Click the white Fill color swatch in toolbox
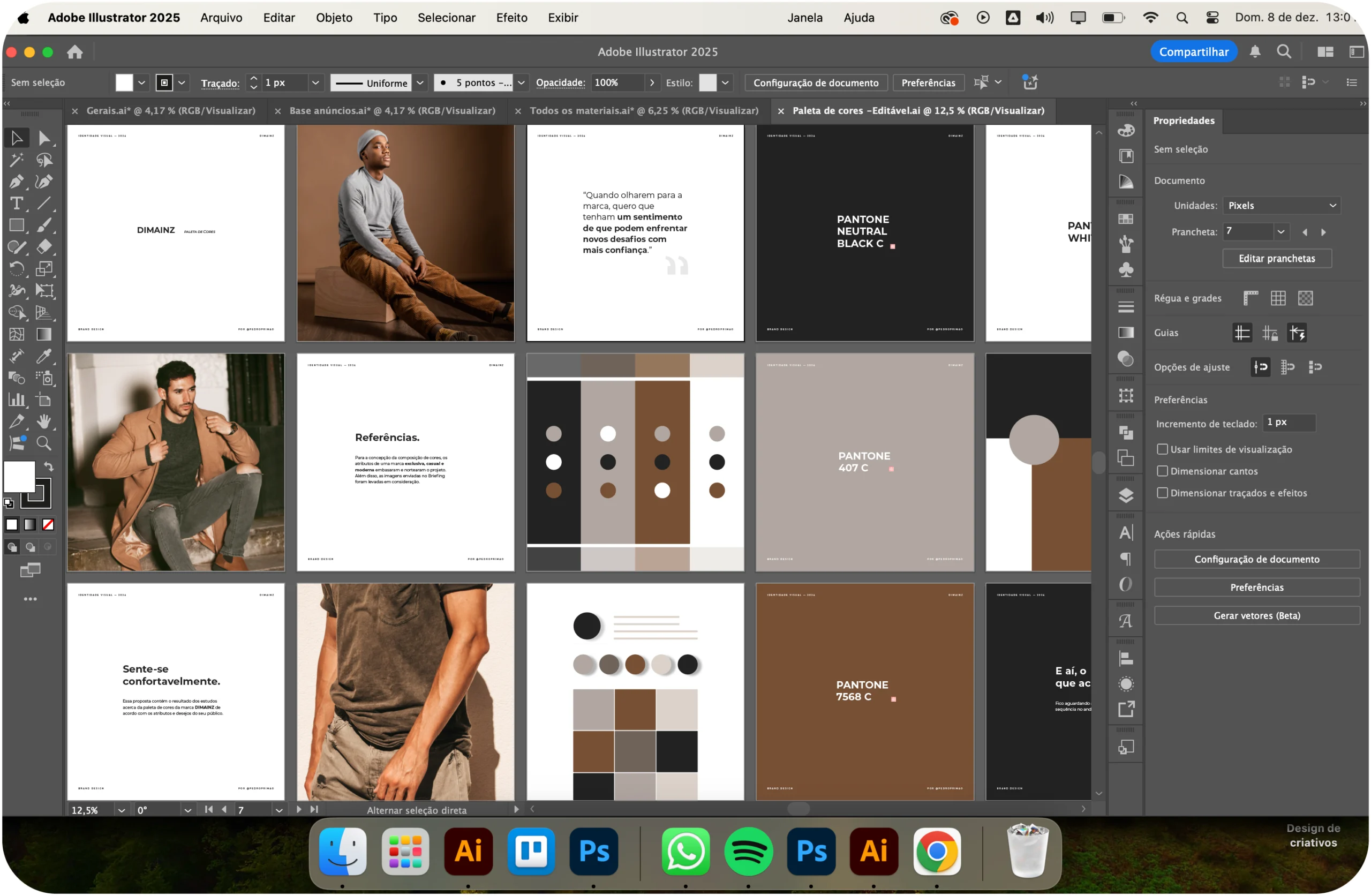 (20, 477)
